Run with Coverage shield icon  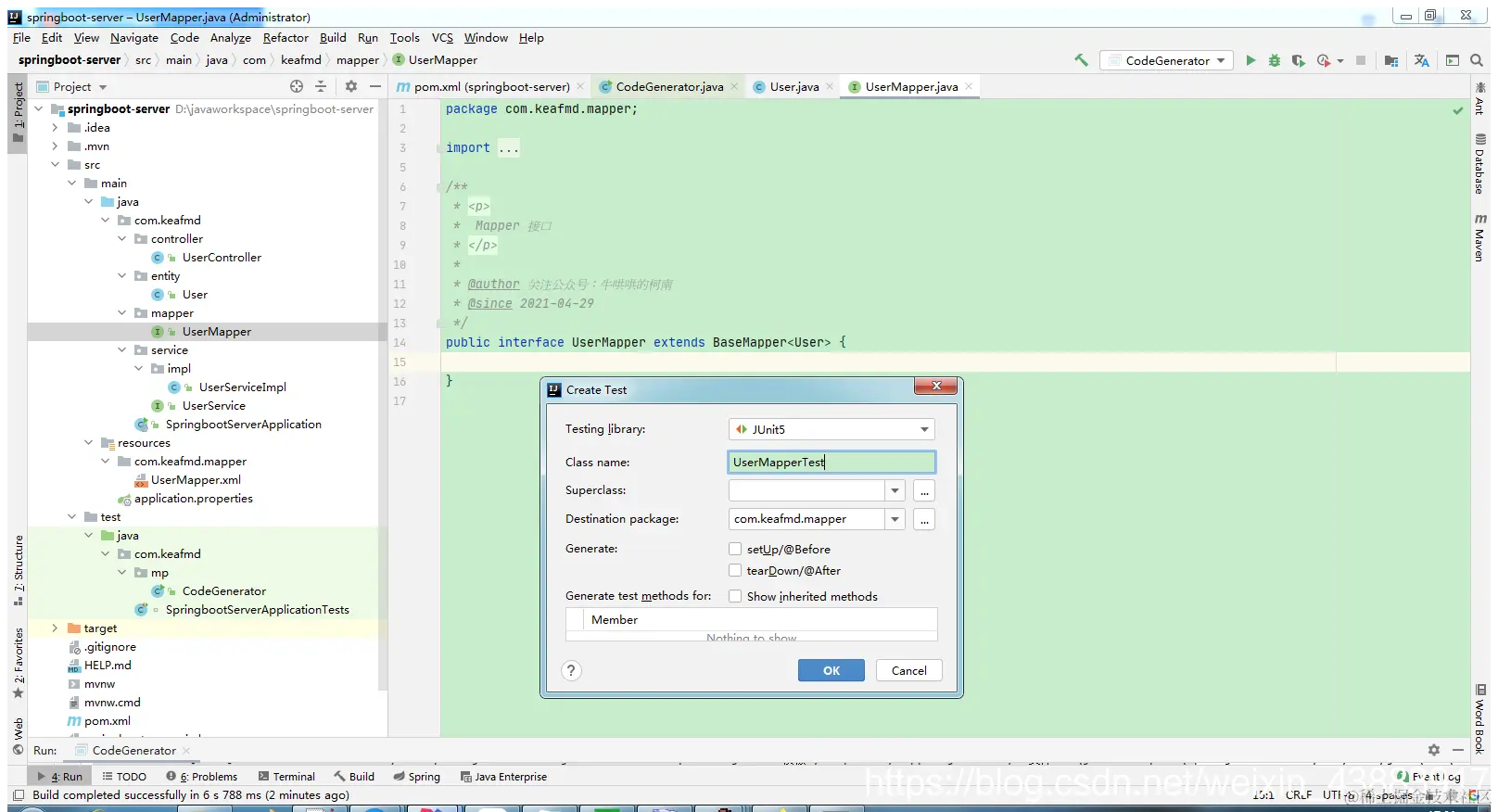coord(1299,60)
